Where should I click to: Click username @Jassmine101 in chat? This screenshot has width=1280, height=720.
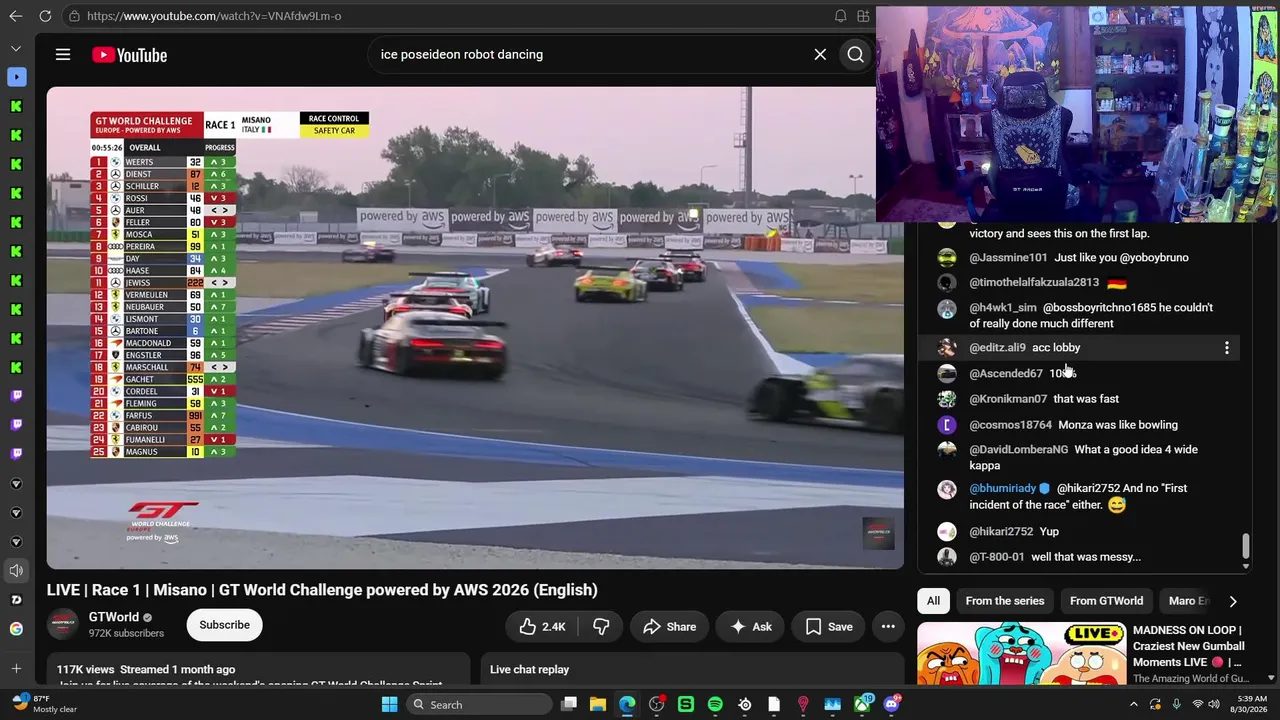[1008, 258]
